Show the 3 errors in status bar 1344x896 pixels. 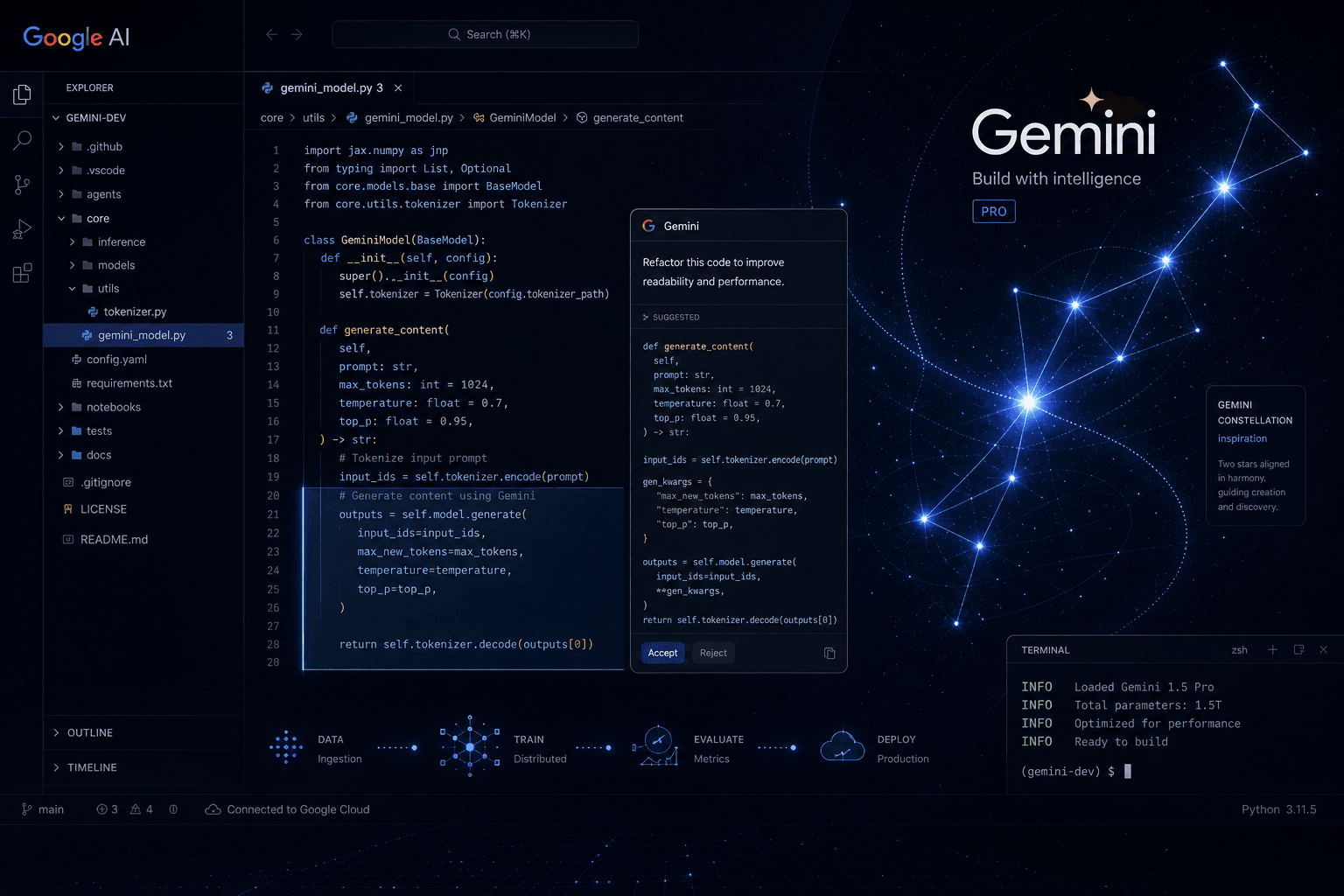point(107,809)
